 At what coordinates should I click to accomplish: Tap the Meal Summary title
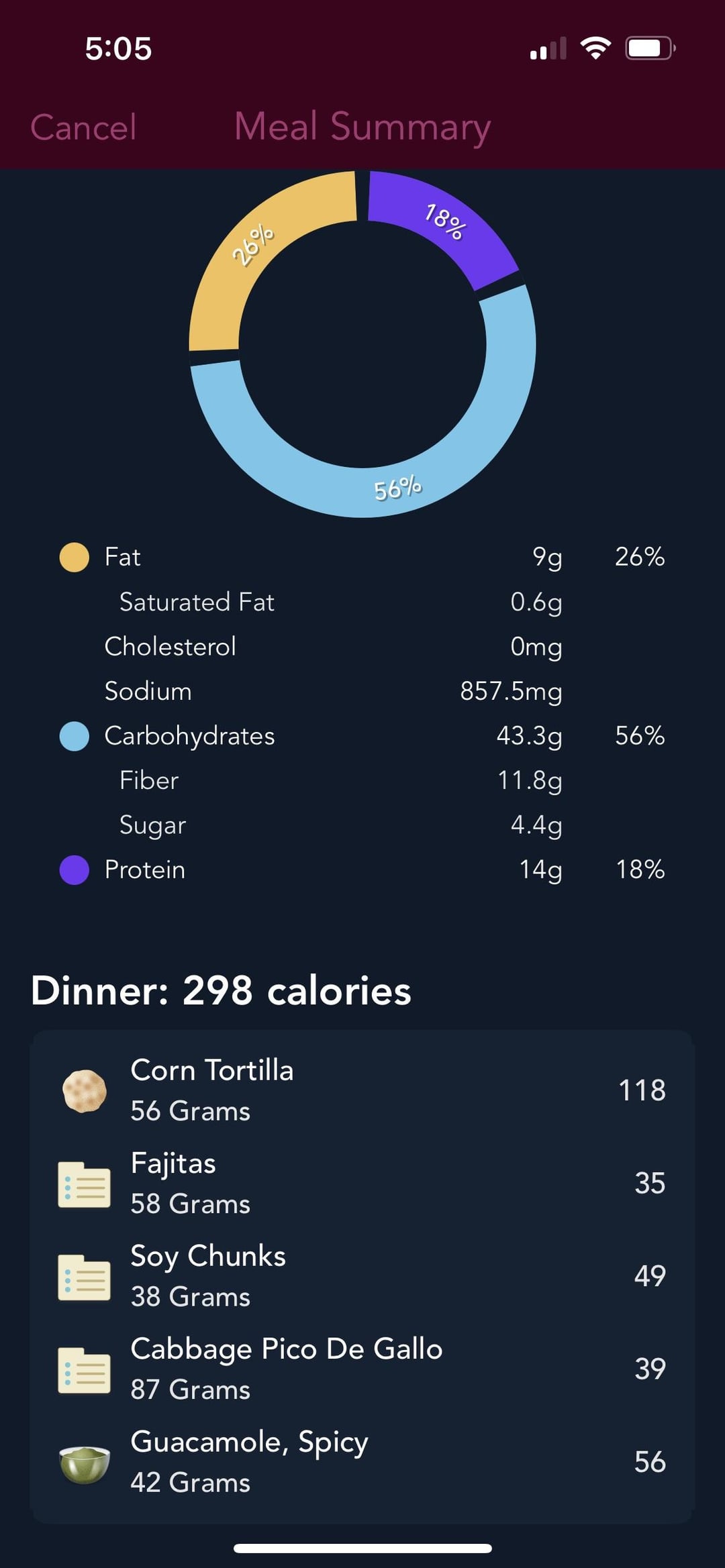(362, 127)
